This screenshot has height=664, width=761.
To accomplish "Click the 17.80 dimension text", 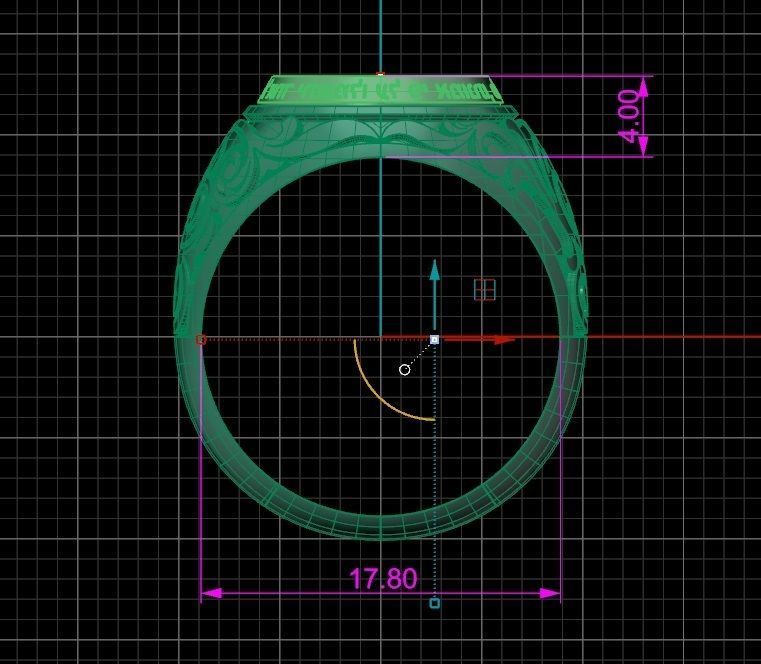I will 383,579.
